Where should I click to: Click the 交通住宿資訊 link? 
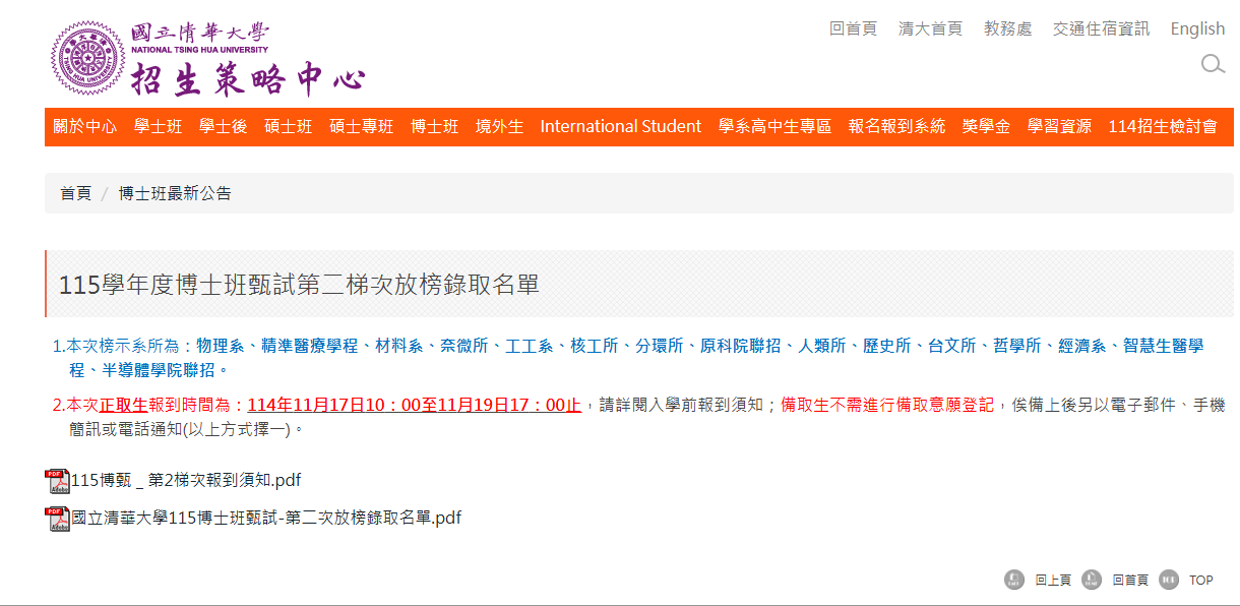[1100, 28]
